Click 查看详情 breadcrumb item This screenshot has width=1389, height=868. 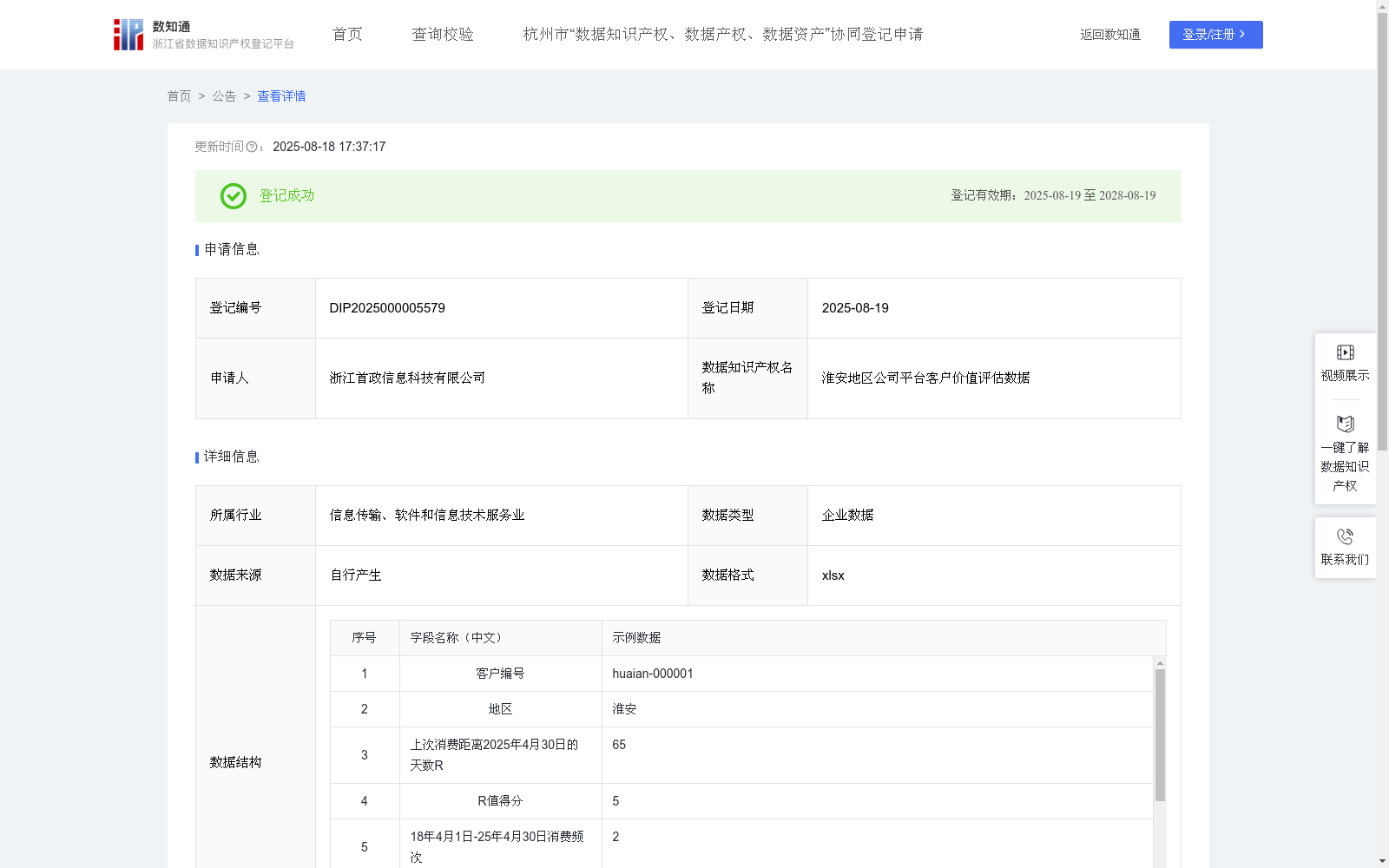pyautogui.click(x=281, y=96)
